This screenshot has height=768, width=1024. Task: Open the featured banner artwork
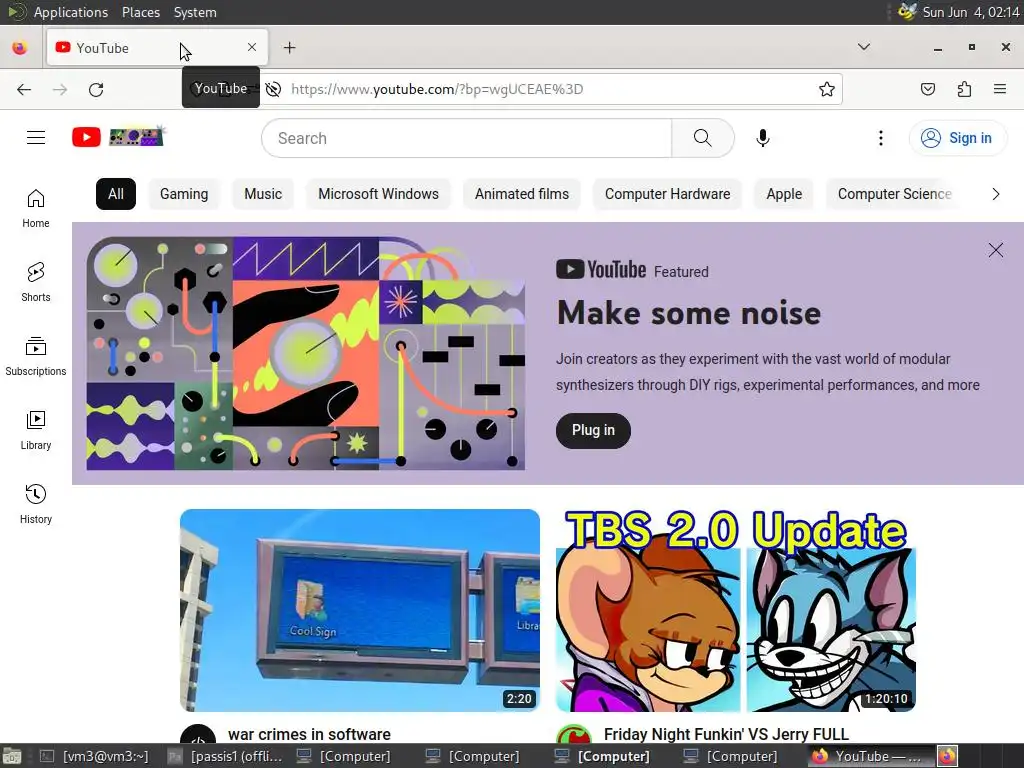pos(306,353)
